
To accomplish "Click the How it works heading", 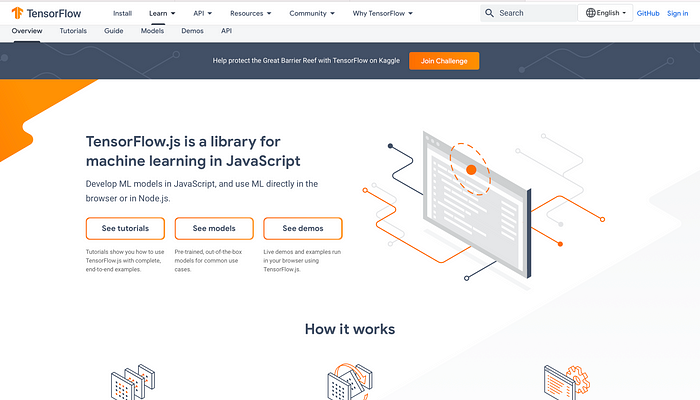I will pyautogui.click(x=350, y=329).
